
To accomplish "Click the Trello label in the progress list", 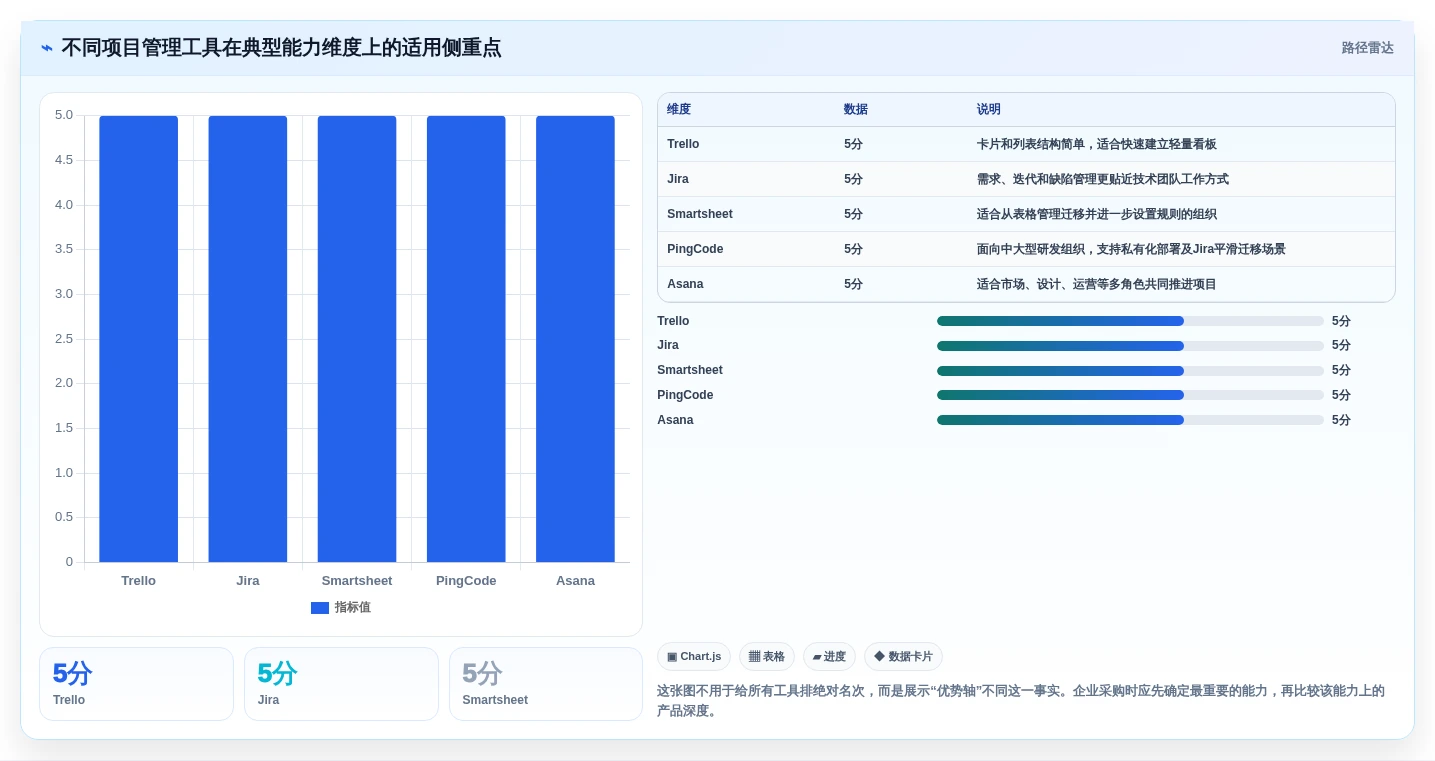I will pyautogui.click(x=673, y=321).
